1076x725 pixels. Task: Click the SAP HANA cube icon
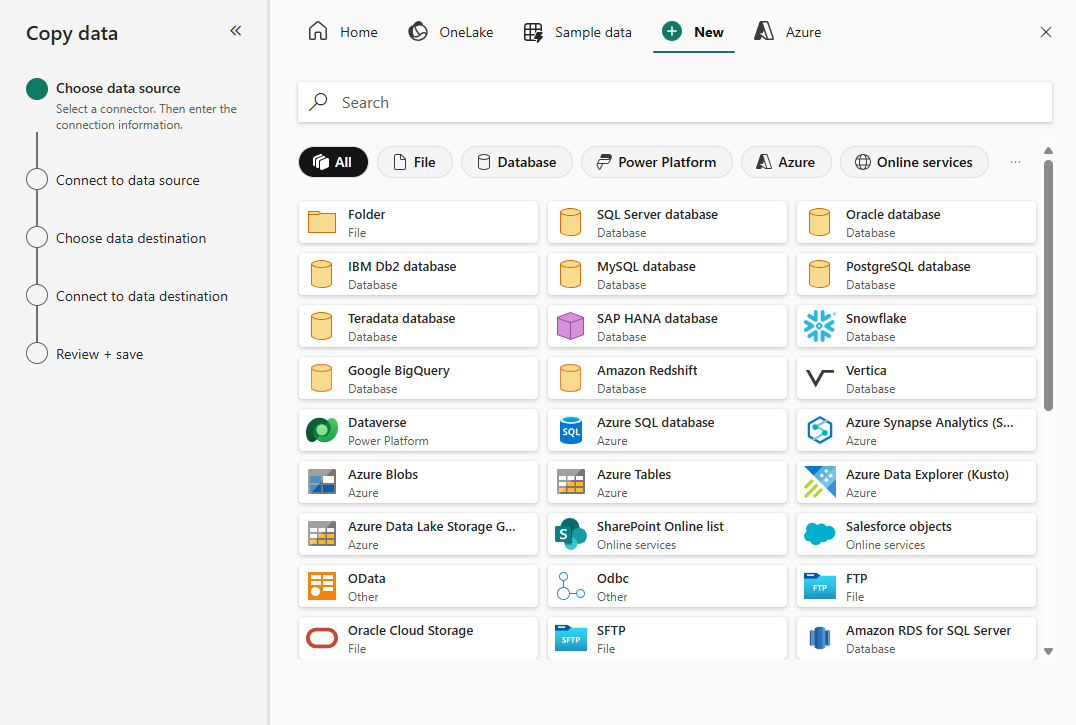coord(570,326)
